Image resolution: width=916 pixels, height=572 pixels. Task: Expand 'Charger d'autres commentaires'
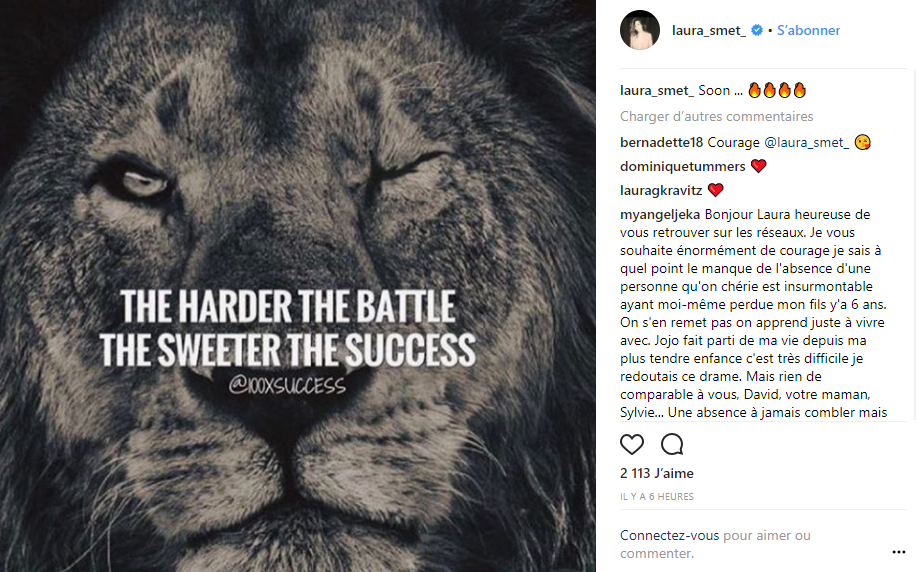tap(716, 116)
